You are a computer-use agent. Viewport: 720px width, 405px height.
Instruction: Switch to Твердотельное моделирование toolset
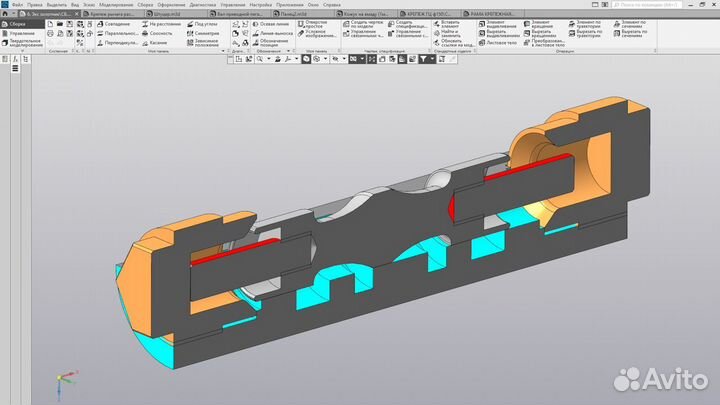click(24, 45)
